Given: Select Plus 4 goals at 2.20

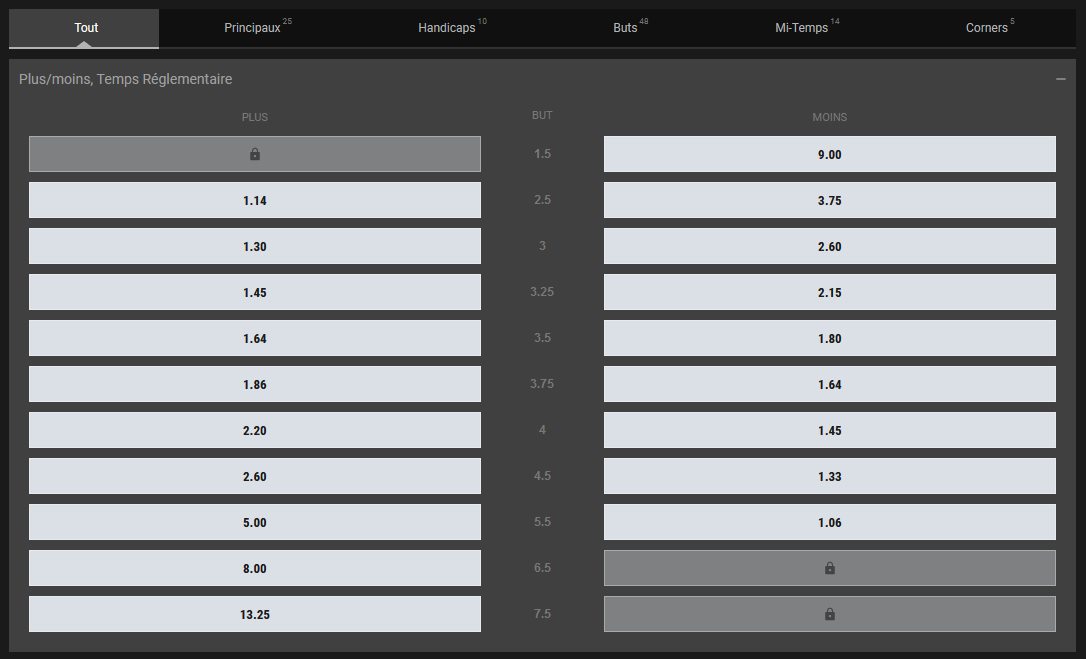Looking at the screenshot, I should (254, 430).
